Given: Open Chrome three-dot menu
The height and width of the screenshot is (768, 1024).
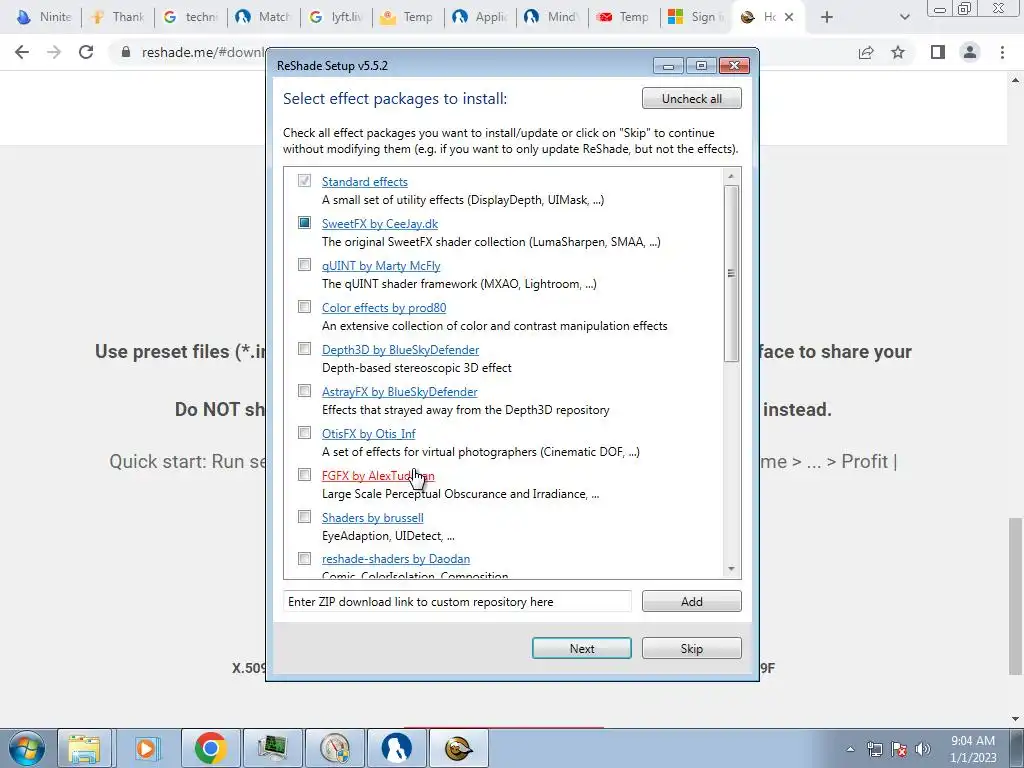Looking at the screenshot, I should pyautogui.click(x=1002, y=52).
